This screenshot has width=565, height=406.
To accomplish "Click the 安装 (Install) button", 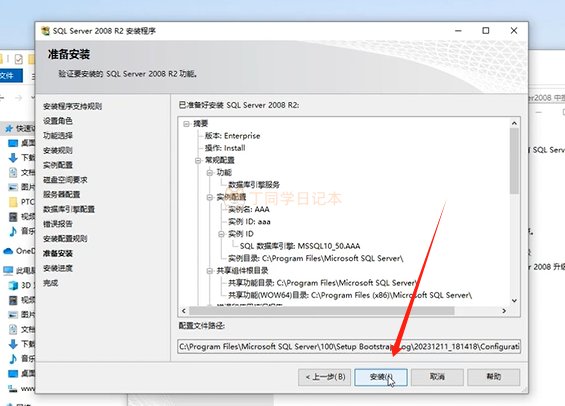I will (381, 377).
